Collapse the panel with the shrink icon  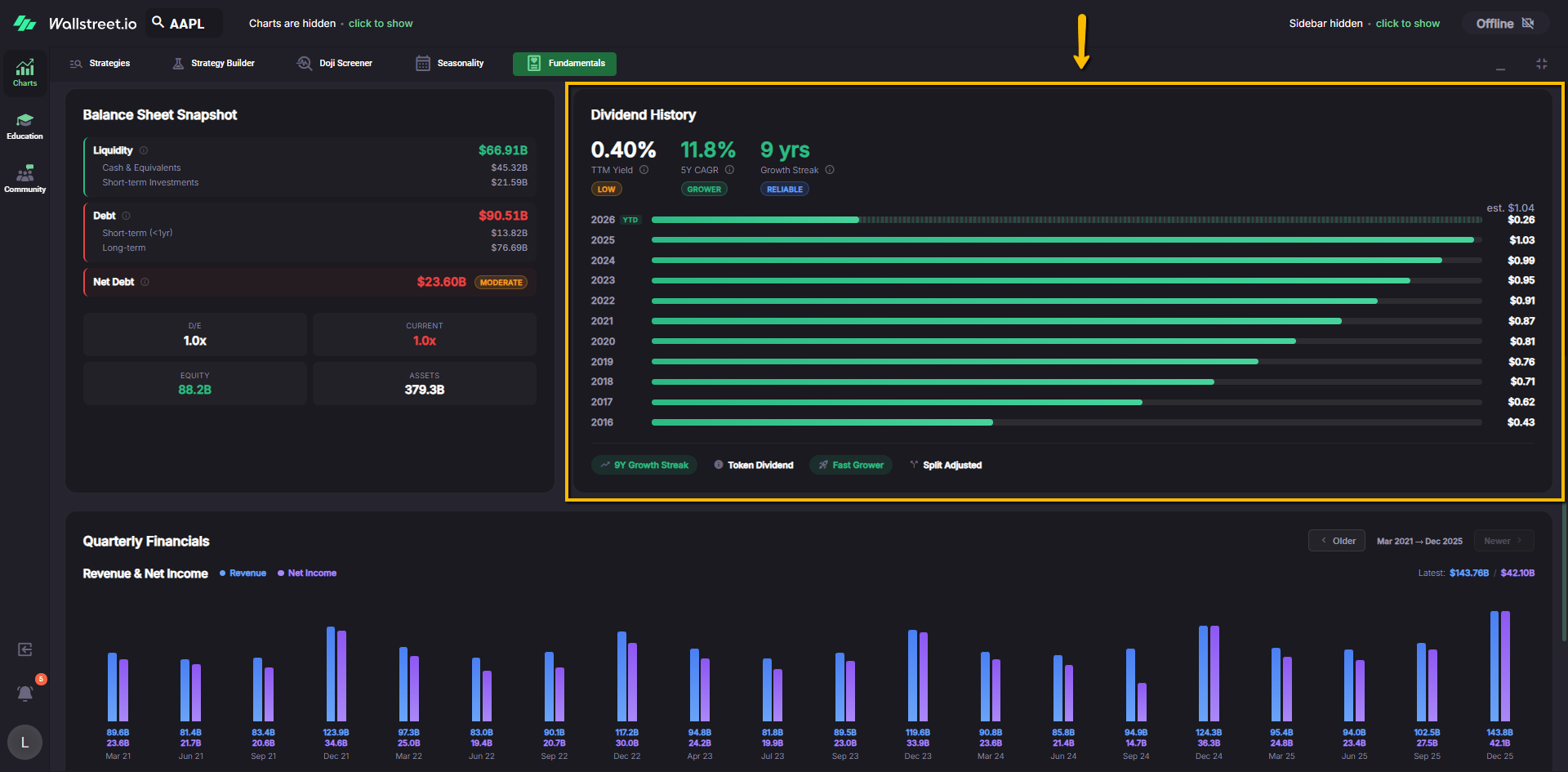pyautogui.click(x=1541, y=64)
